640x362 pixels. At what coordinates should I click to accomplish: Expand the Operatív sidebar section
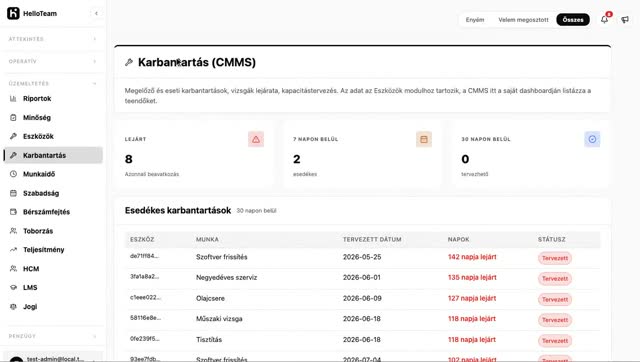pyautogui.click(x=53, y=61)
